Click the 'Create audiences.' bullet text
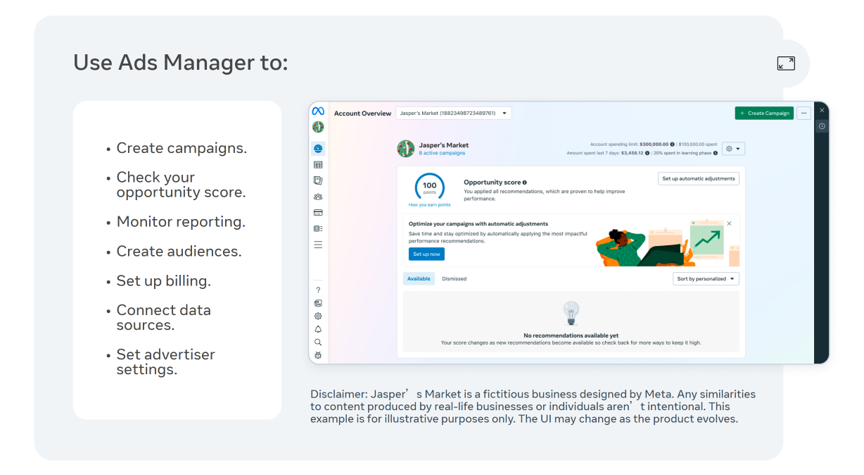 pyautogui.click(x=179, y=251)
